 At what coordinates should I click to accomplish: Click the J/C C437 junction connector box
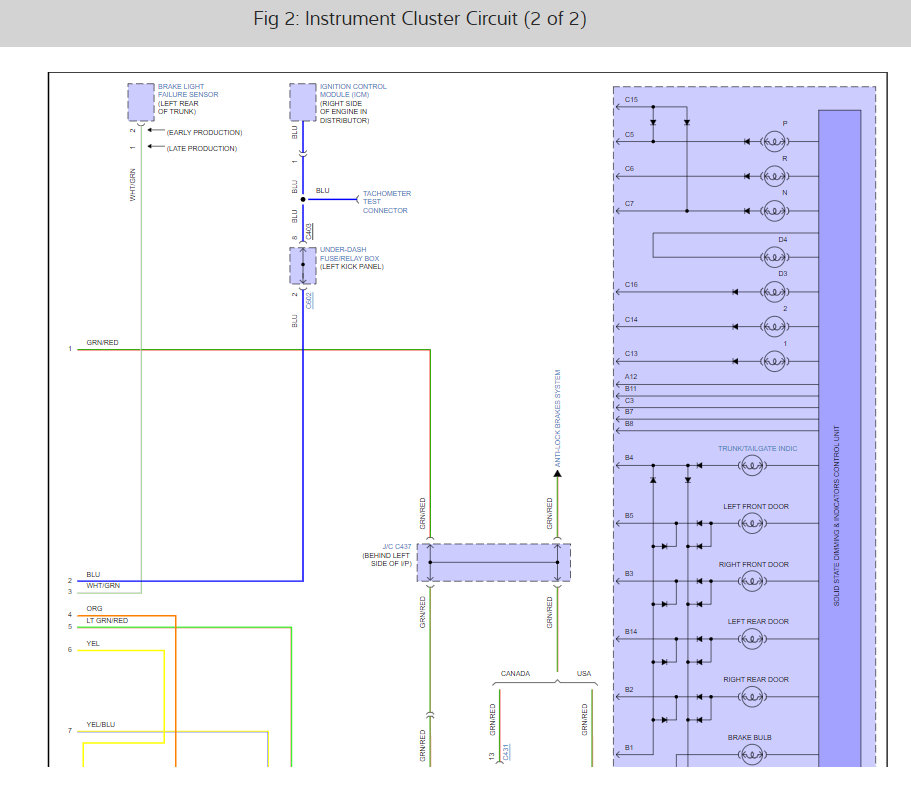494,562
